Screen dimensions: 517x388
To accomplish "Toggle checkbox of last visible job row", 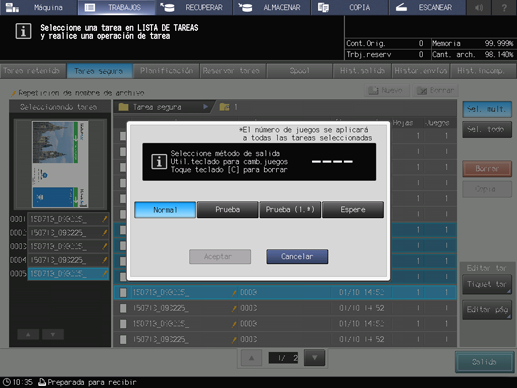I will [x=123, y=339].
